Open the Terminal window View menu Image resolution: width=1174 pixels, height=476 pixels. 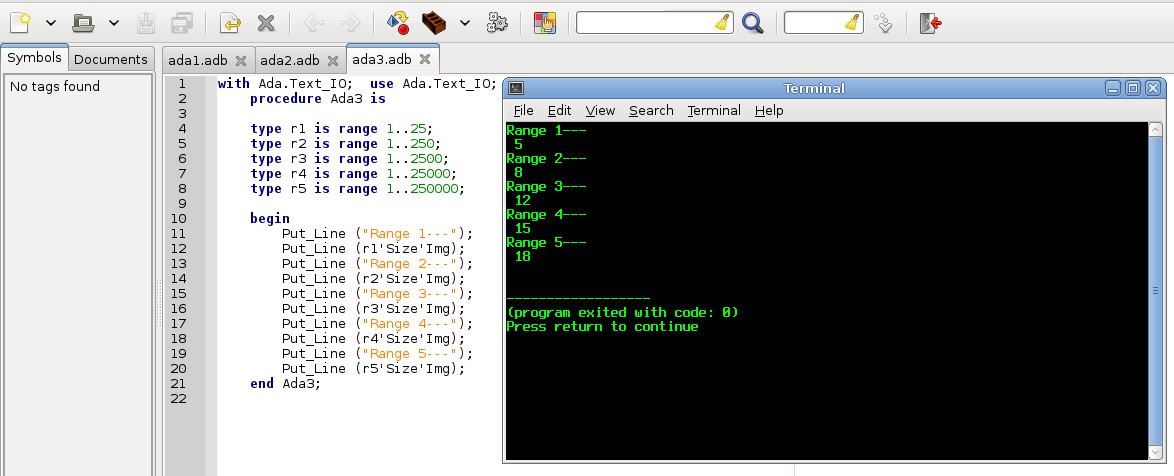(600, 111)
